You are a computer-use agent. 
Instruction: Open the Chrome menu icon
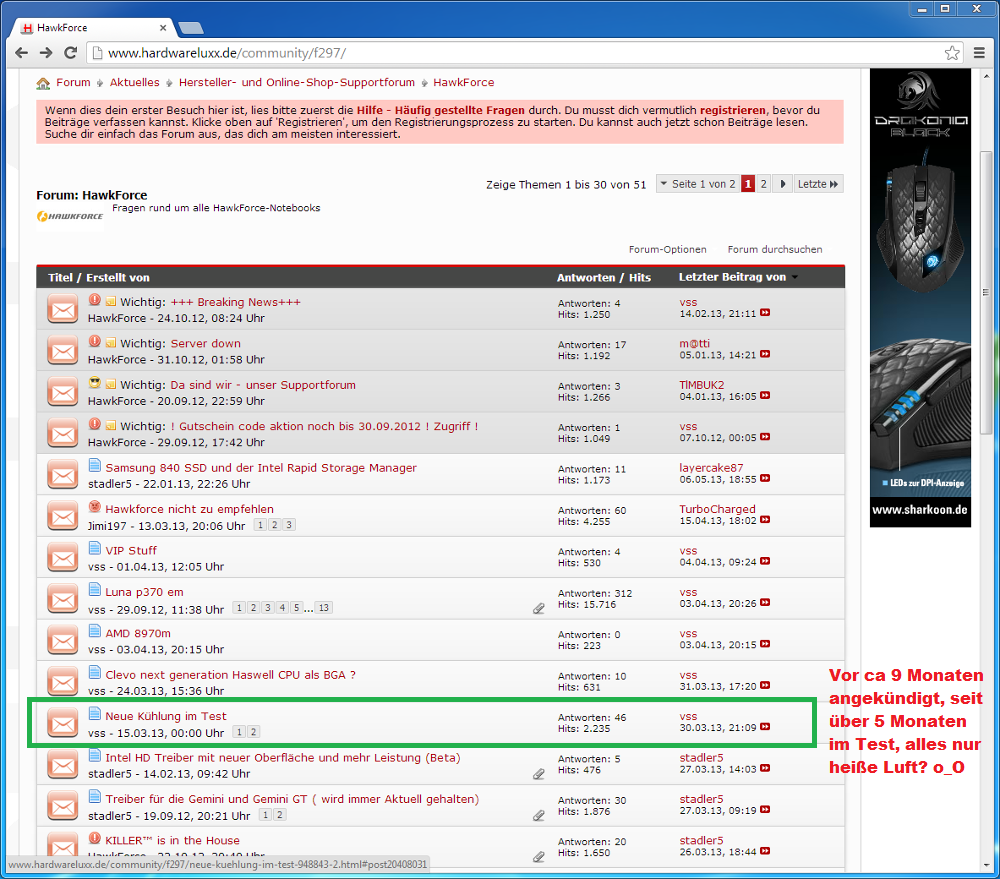[979, 53]
